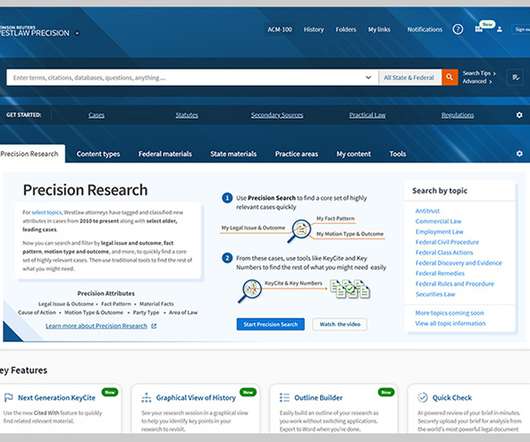Focus the main search text field
The image size is (530, 442).
(186, 77)
